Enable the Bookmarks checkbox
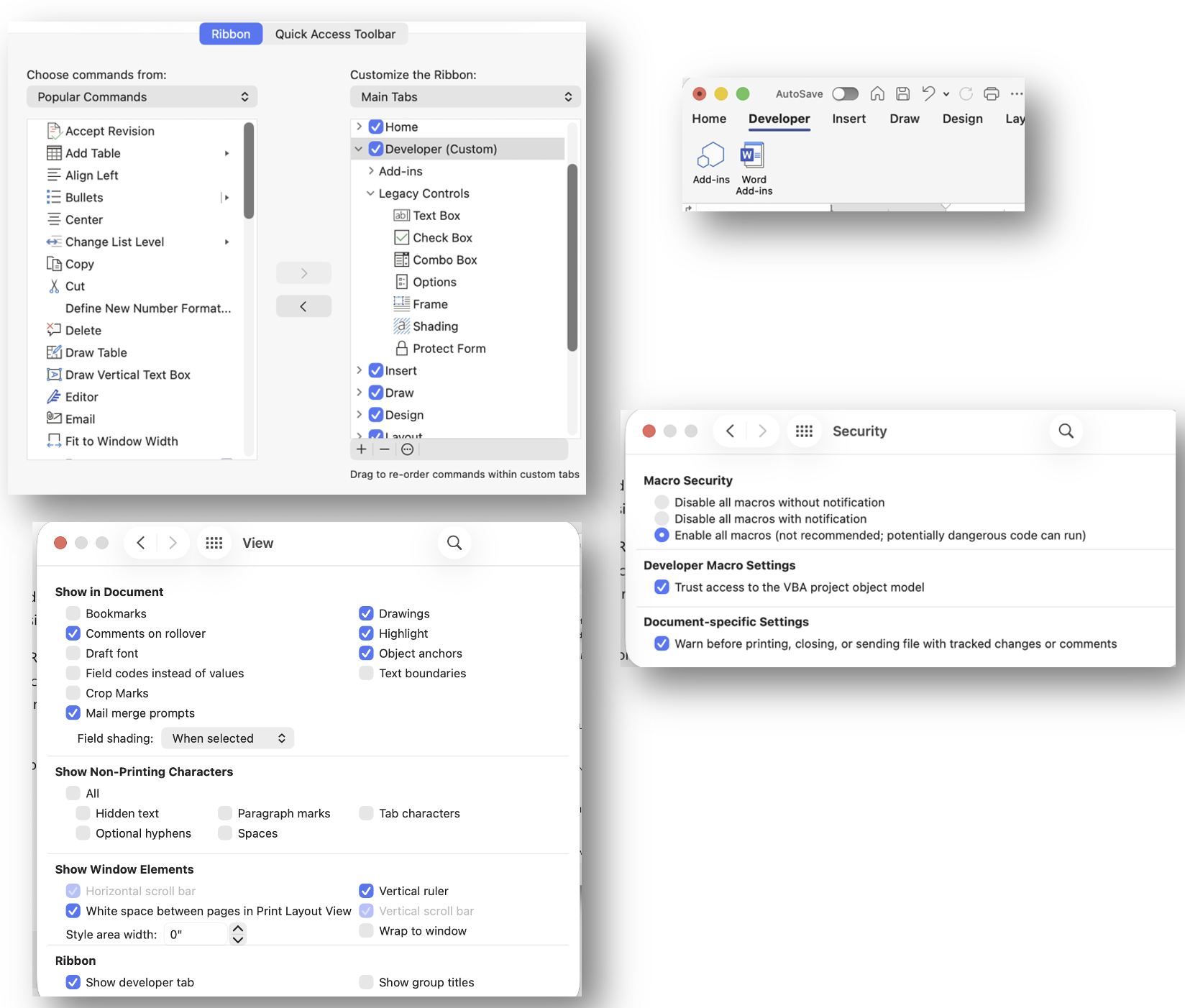 [73, 613]
